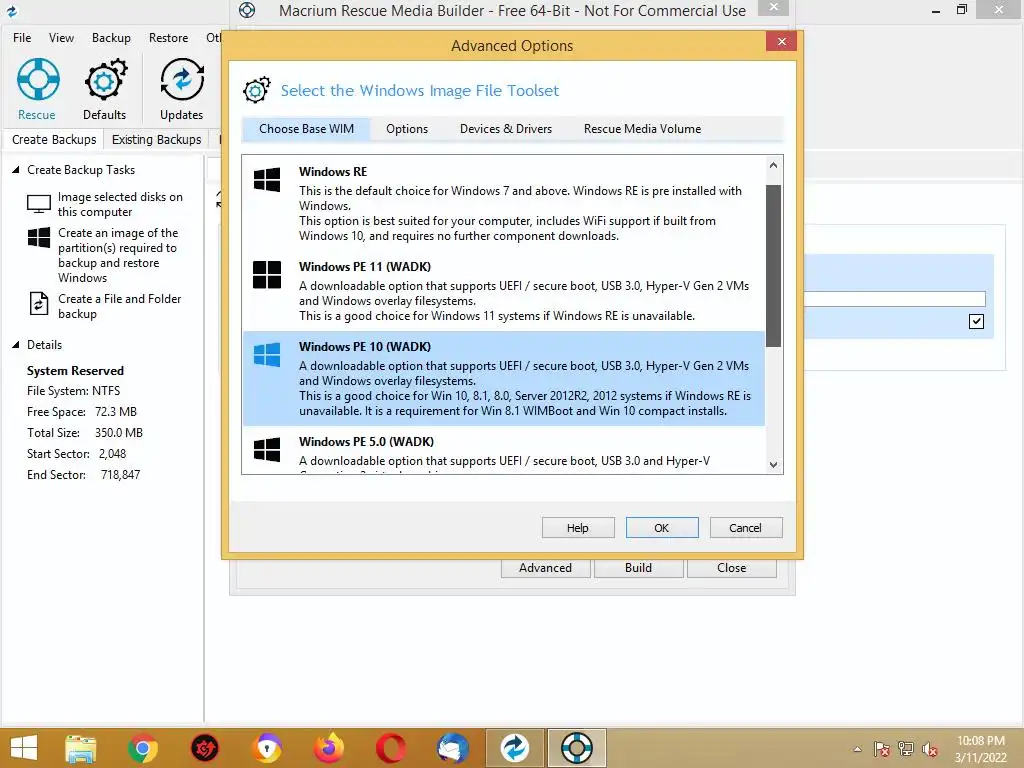Show hidden tray icons arrow

(x=857, y=749)
